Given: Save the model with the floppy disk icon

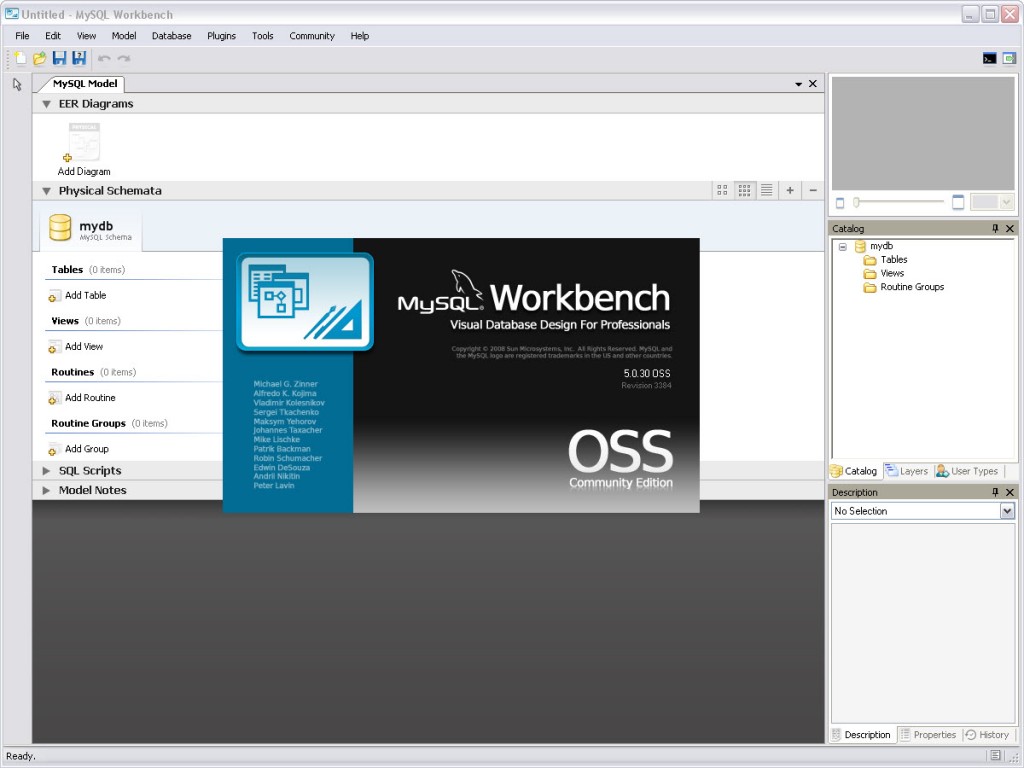Looking at the screenshot, I should [59, 58].
